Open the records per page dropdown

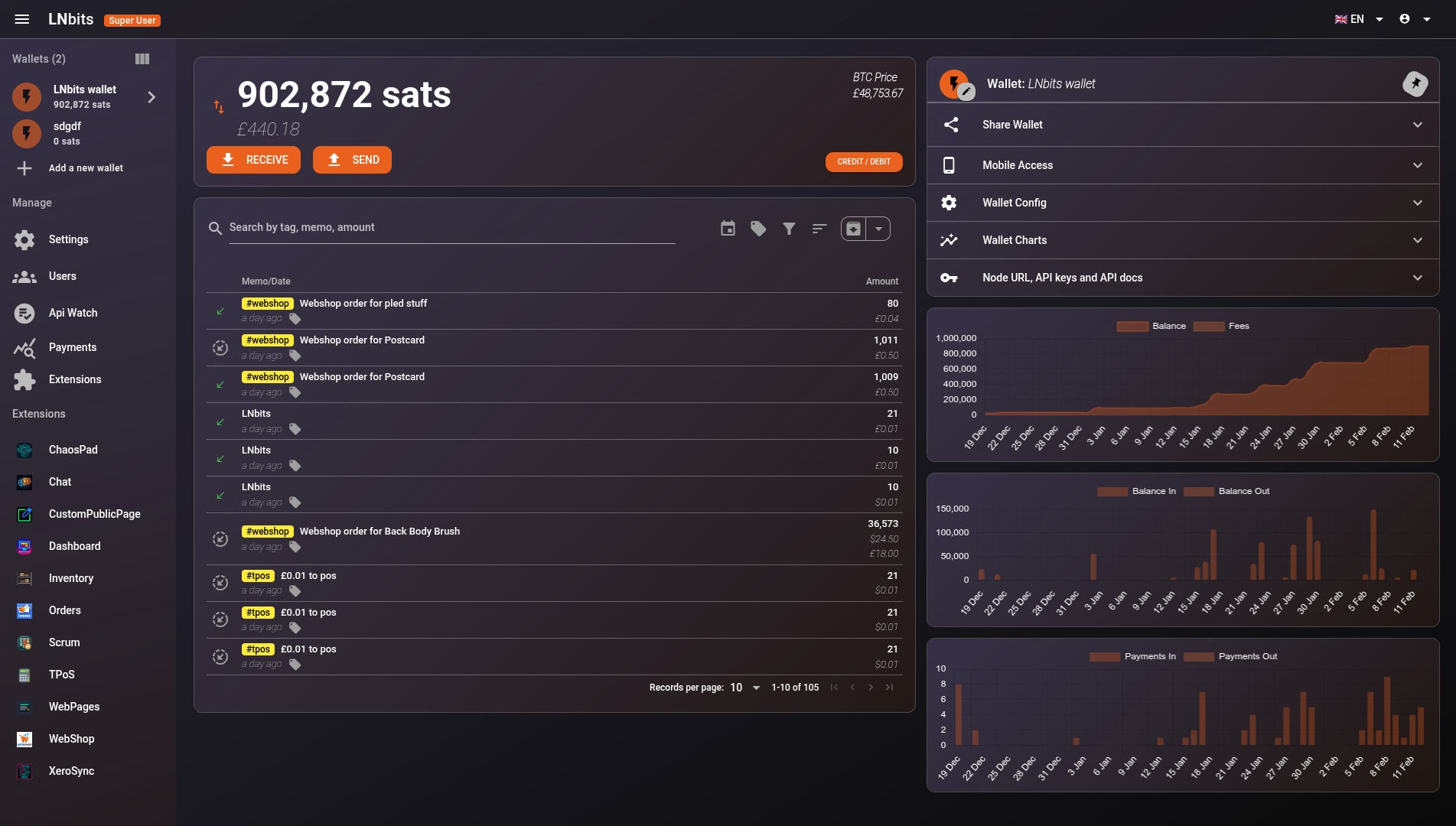tap(745, 688)
